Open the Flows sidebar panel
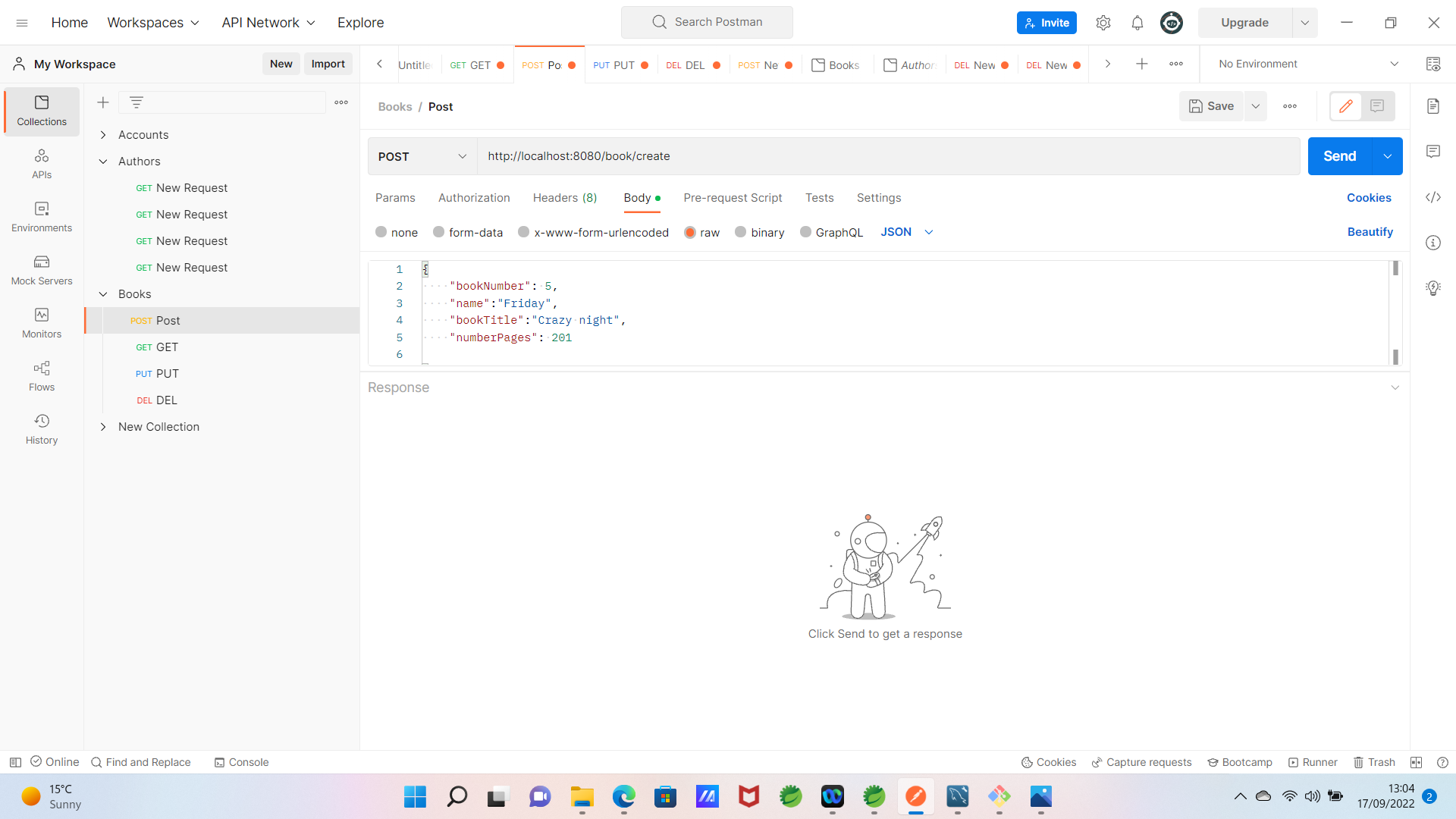This screenshot has width=1456, height=819. [42, 376]
